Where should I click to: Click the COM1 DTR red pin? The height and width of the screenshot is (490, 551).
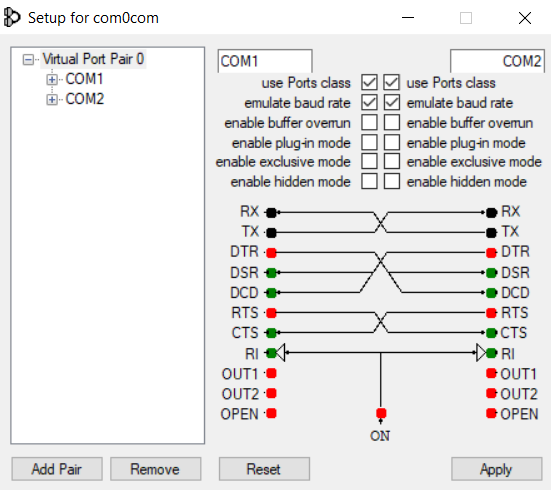pyautogui.click(x=271, y=252)
